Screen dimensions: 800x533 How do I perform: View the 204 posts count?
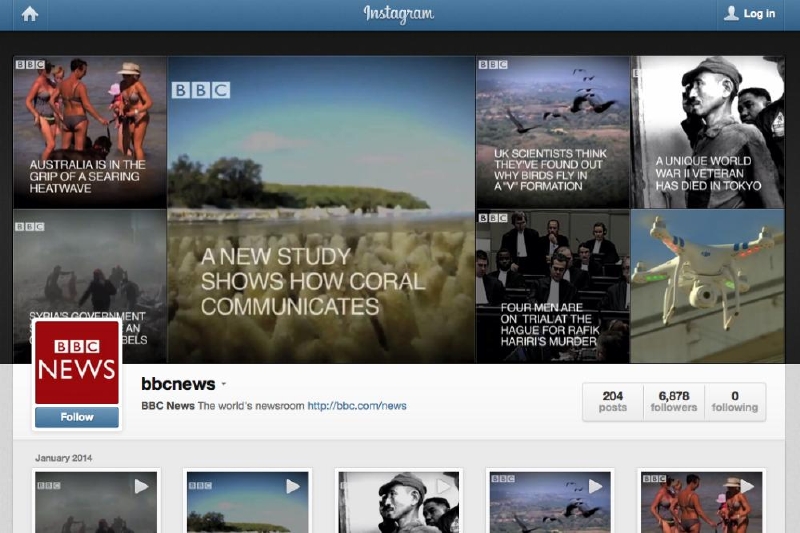click(613, 401)
